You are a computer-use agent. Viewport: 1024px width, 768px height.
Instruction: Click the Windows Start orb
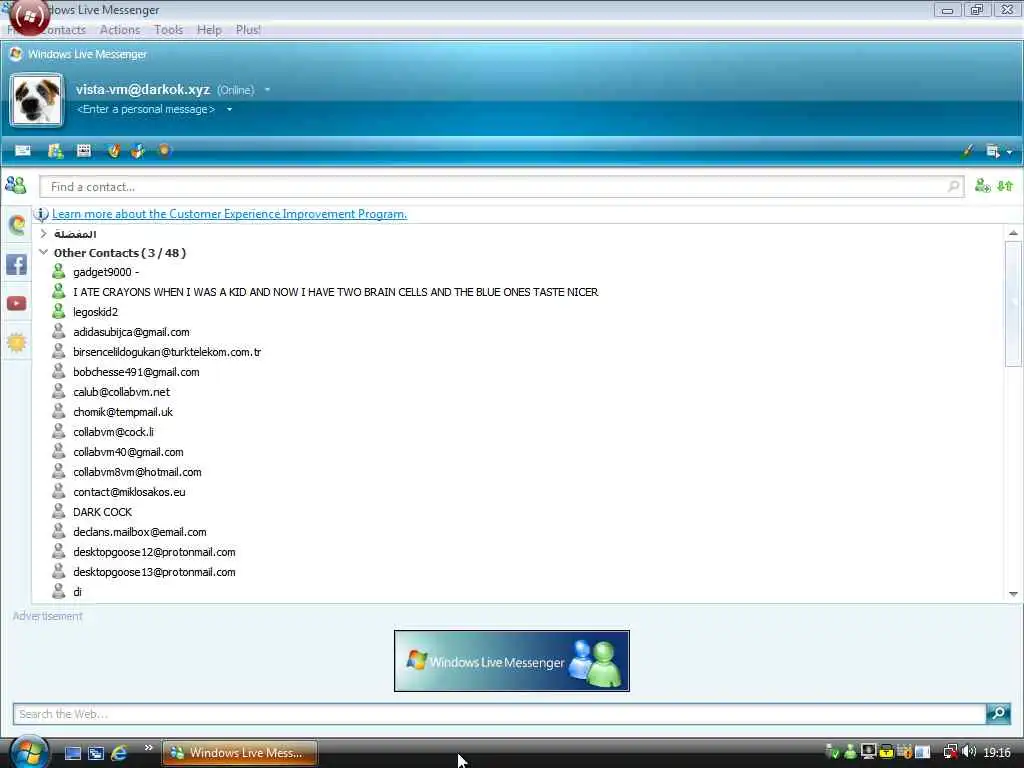tap(29, 752)
